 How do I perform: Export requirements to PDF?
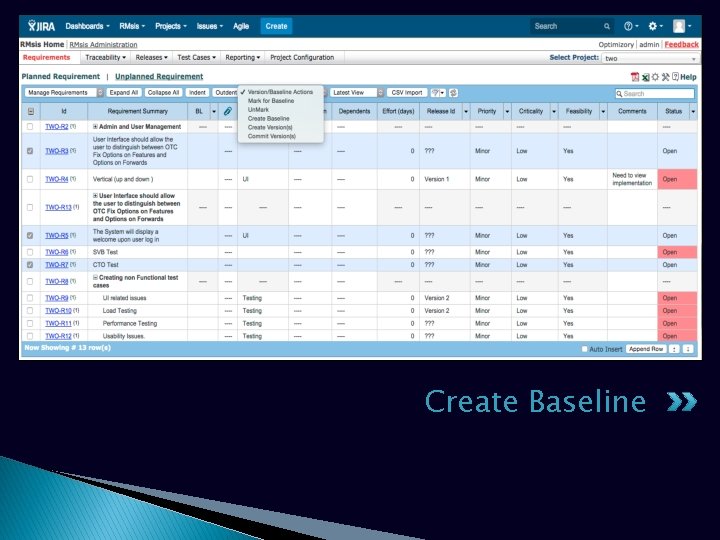635,77
